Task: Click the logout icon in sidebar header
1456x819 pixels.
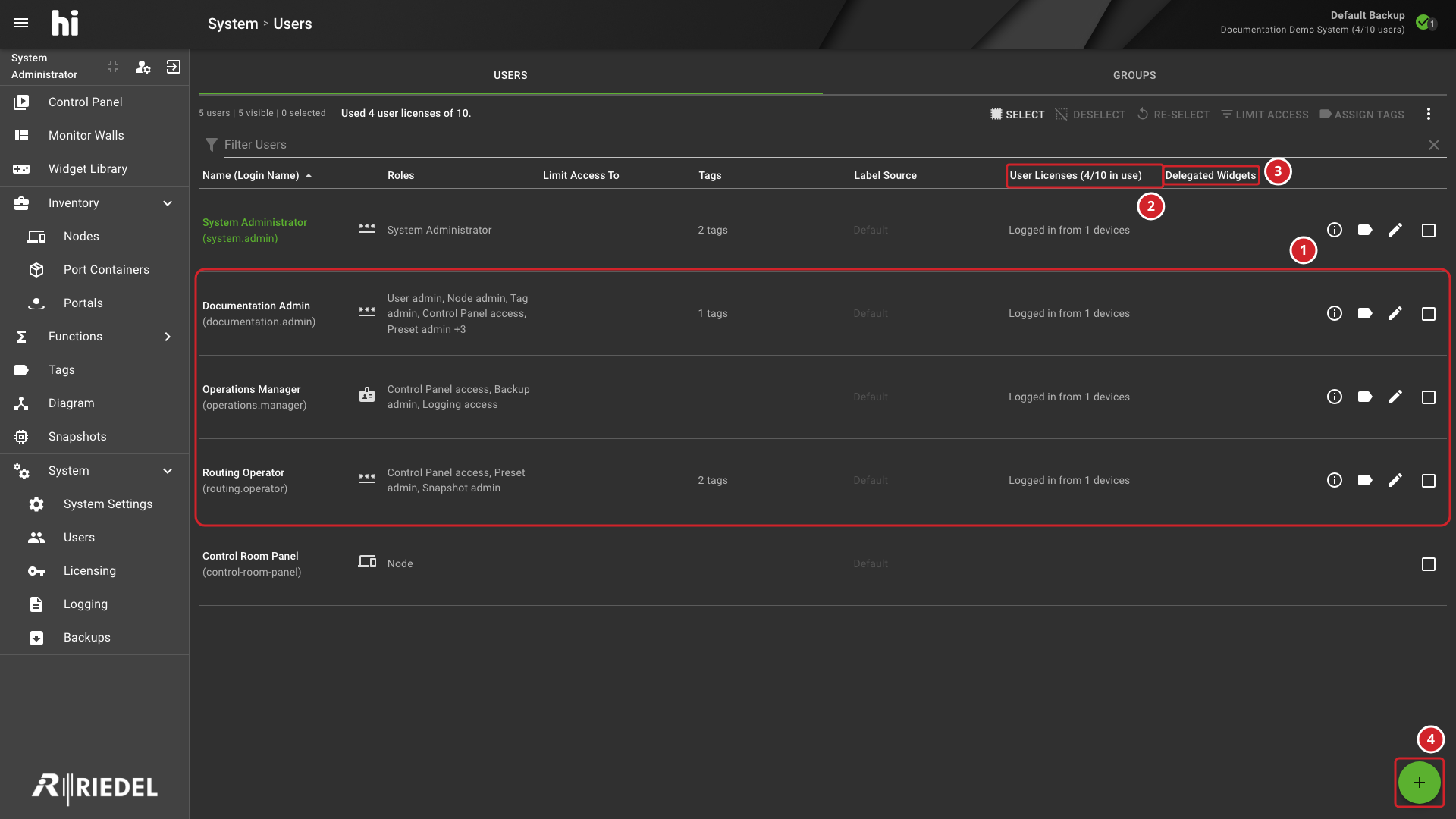Action: (174, 67)
